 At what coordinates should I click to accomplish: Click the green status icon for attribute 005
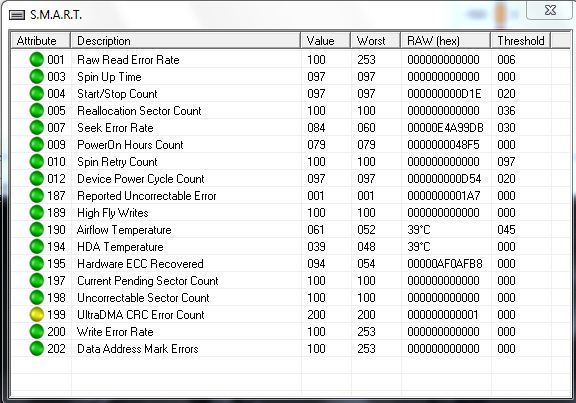36,111
